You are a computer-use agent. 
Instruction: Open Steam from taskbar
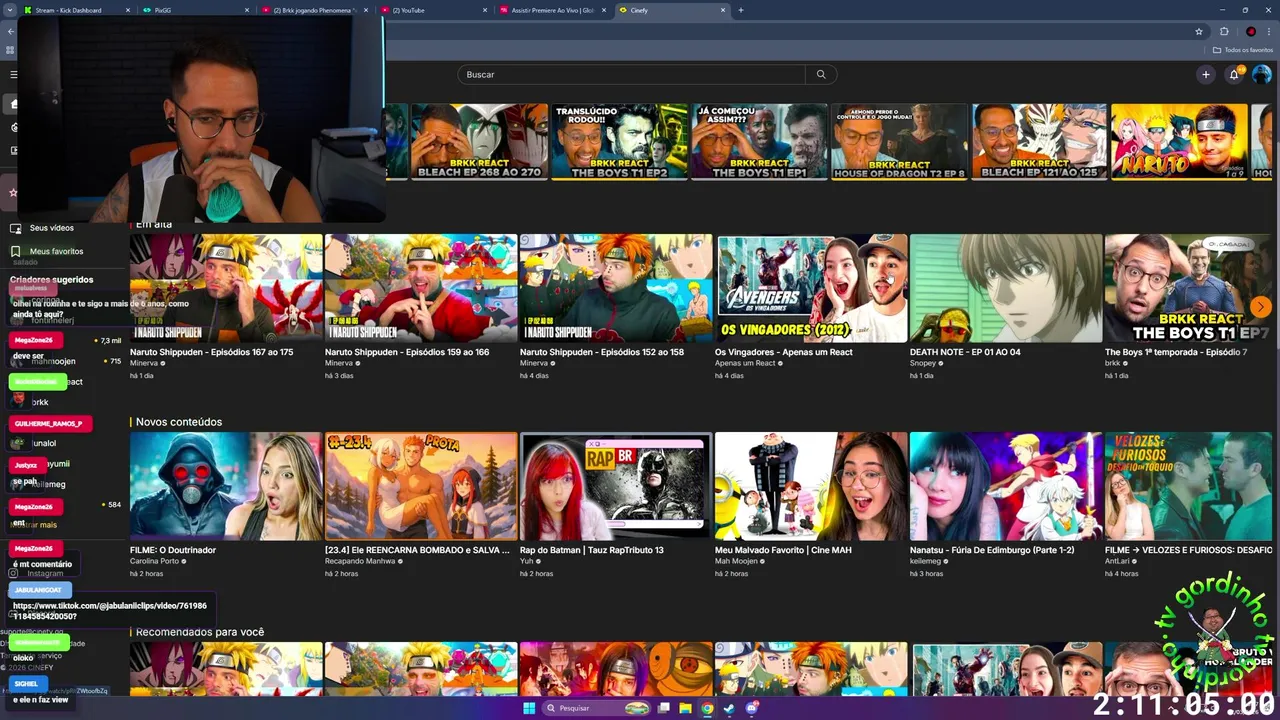[x=729, y=708]
